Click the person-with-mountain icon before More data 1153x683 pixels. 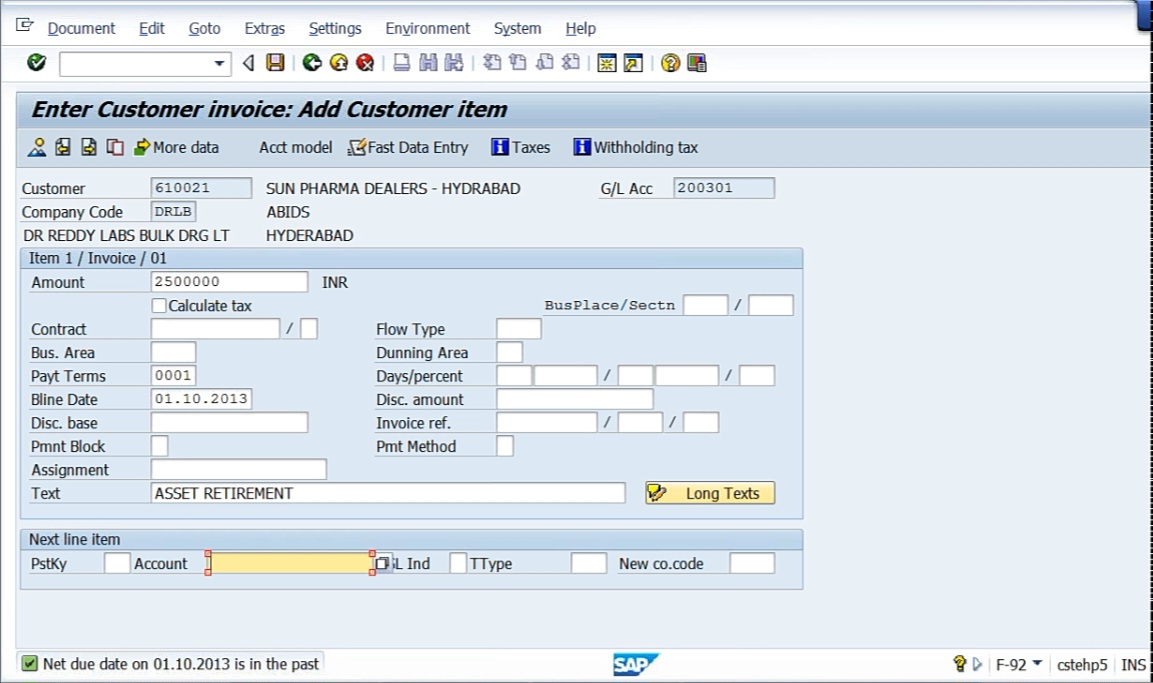37,148
